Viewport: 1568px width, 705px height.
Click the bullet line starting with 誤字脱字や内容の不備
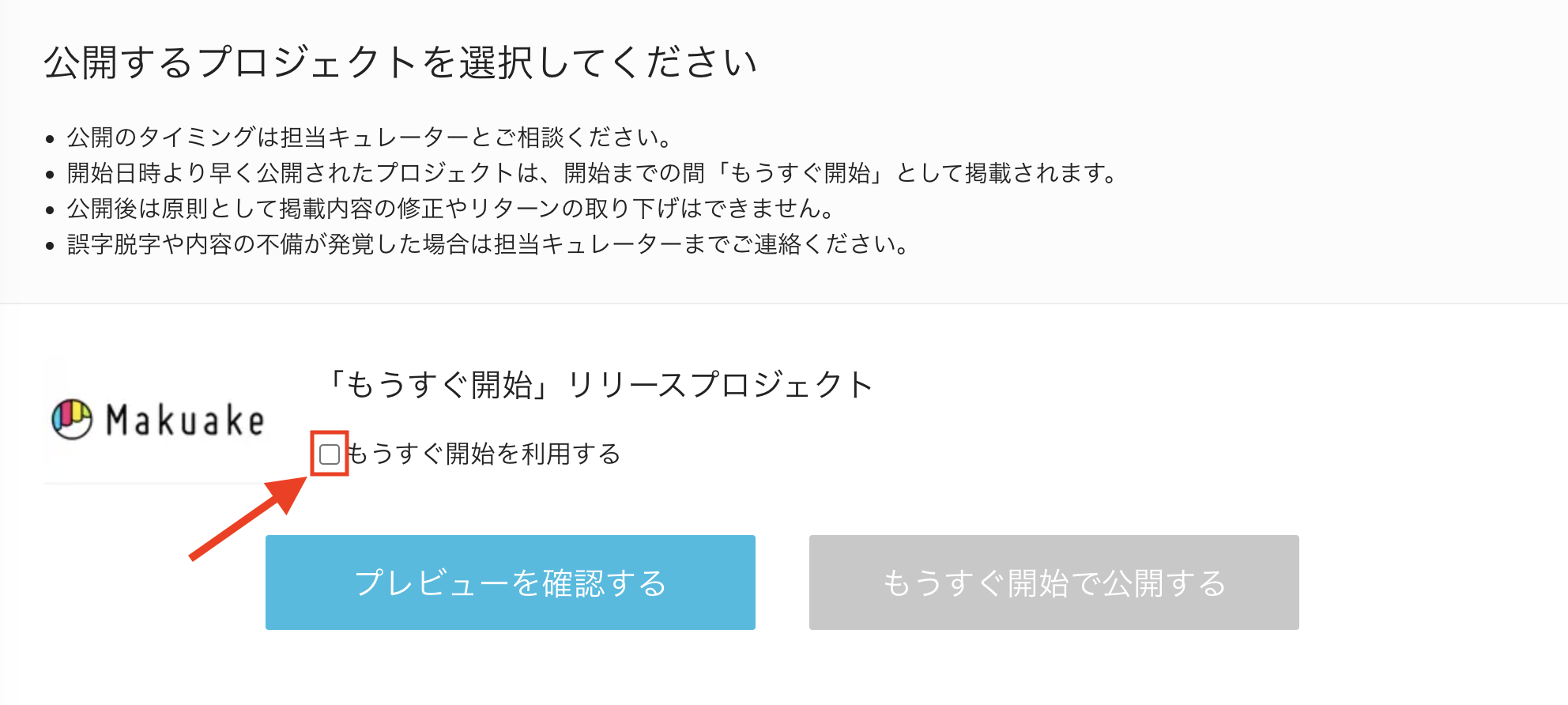pos(488,243)
